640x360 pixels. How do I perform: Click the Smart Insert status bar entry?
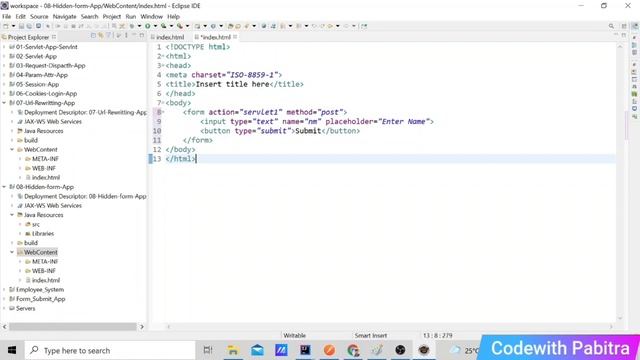pyautogui.click(x=371, y=336)
